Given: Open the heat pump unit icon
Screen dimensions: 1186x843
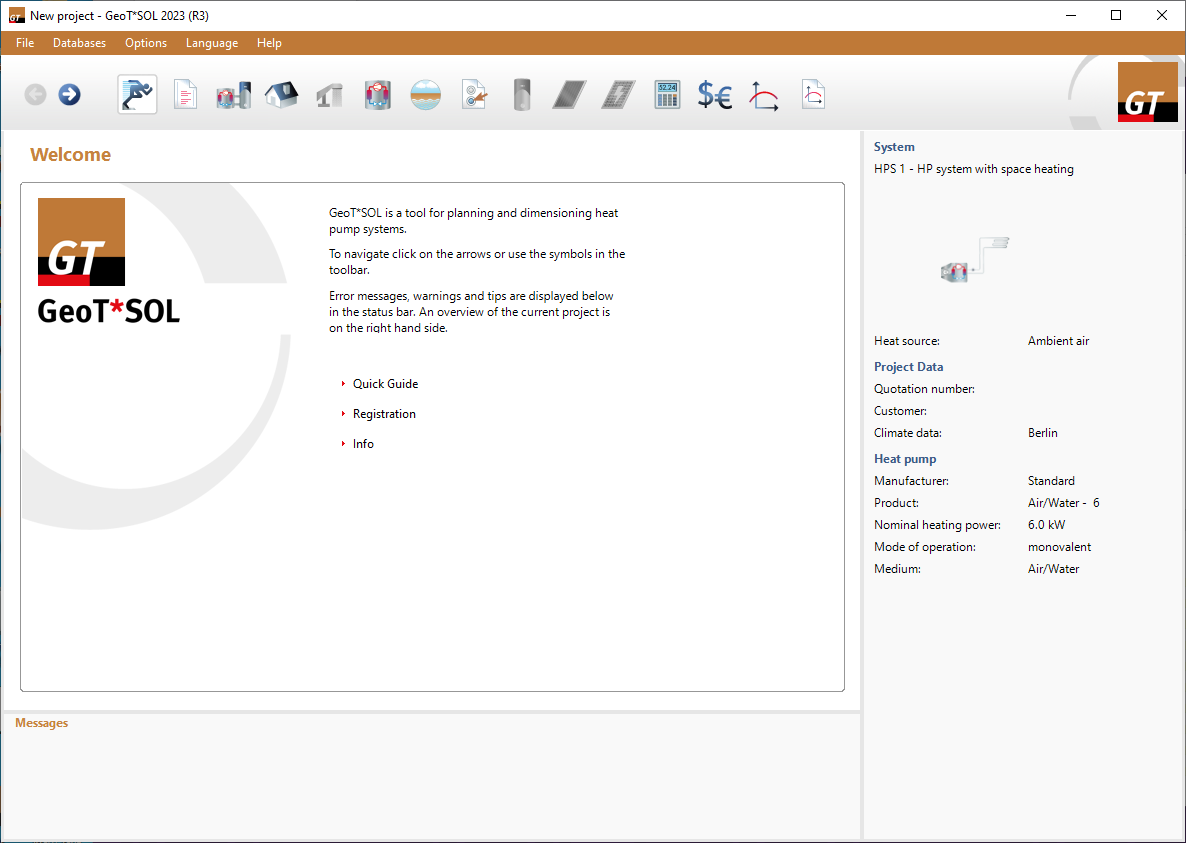Looking at the screenshot, I should click(x=377, y=95).
